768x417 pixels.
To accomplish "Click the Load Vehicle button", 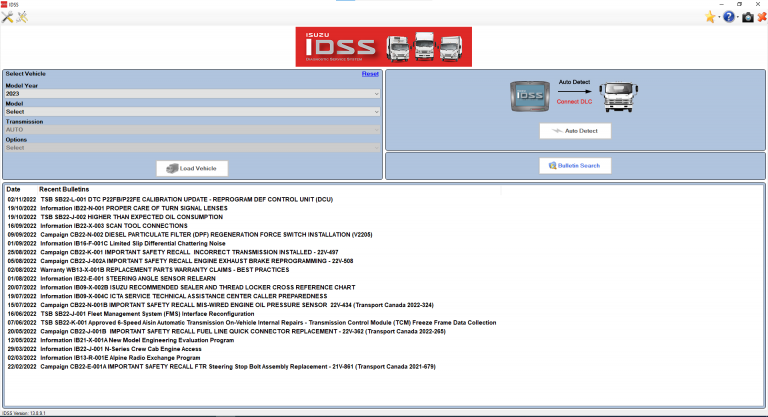I will pyautogui.click(x=192, y=169).
